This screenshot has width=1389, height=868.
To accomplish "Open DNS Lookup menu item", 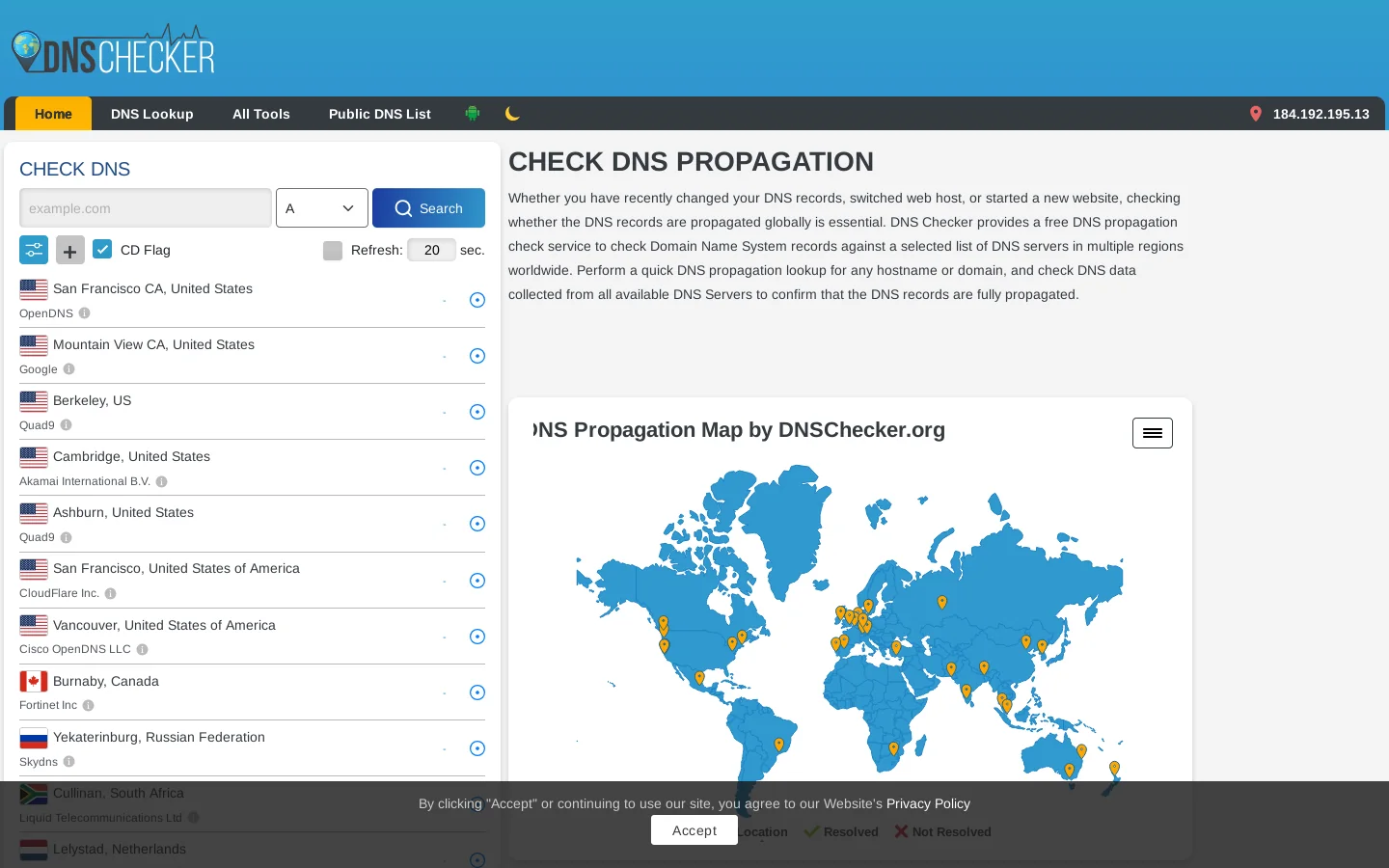I will coord(152,114).
